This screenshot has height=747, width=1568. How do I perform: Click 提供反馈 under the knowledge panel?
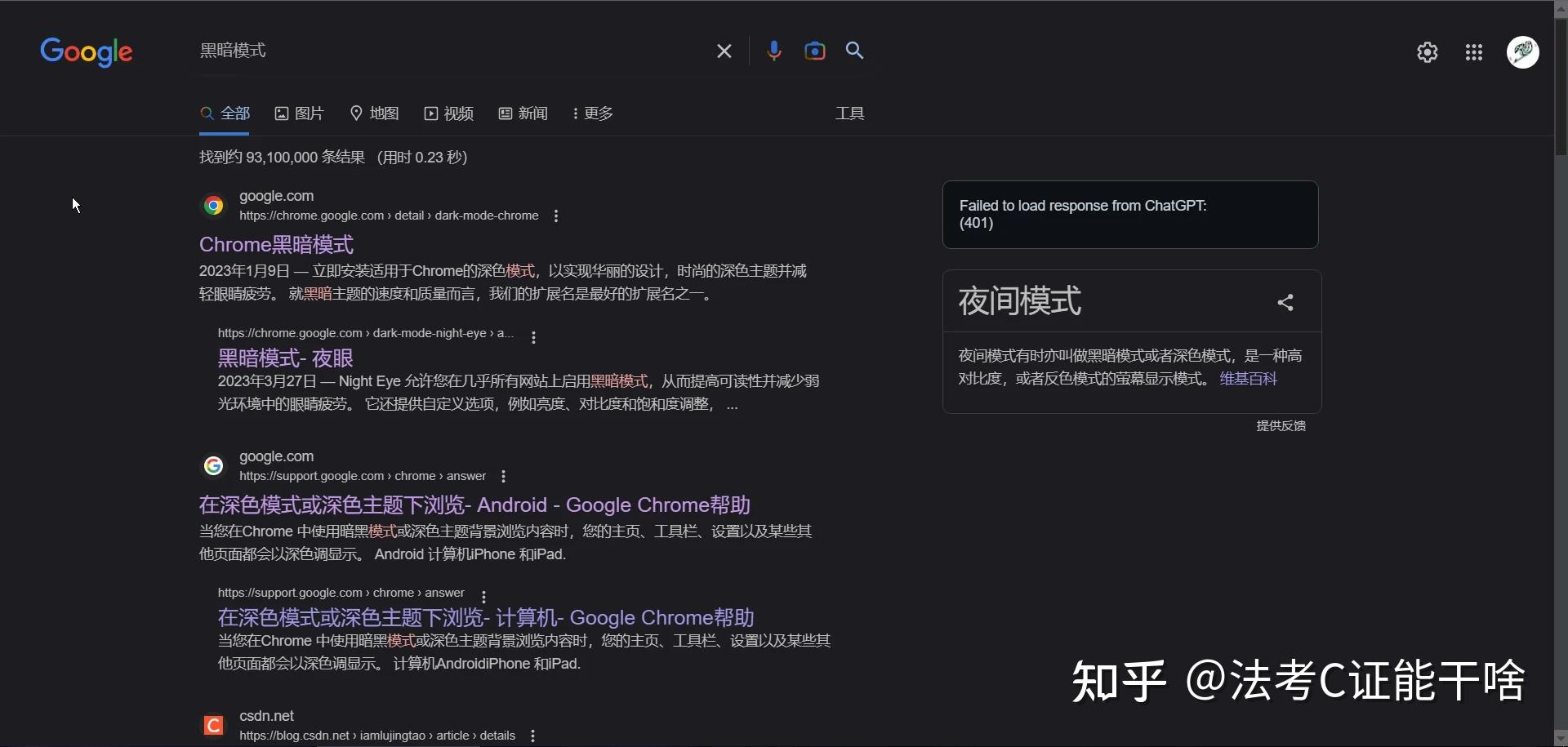click(1280, 425)
